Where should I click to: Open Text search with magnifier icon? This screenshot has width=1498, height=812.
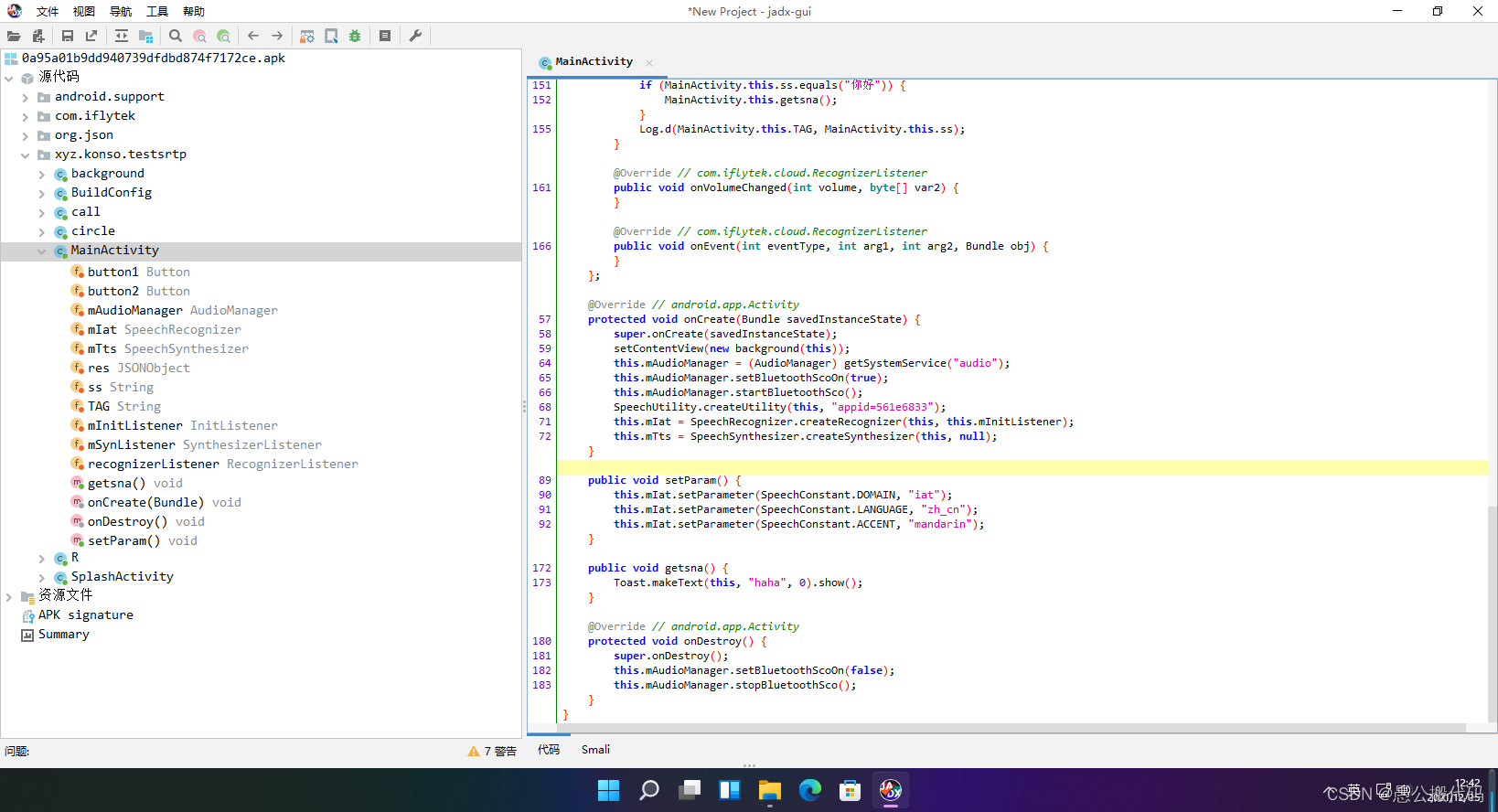(x=176, y=36)
